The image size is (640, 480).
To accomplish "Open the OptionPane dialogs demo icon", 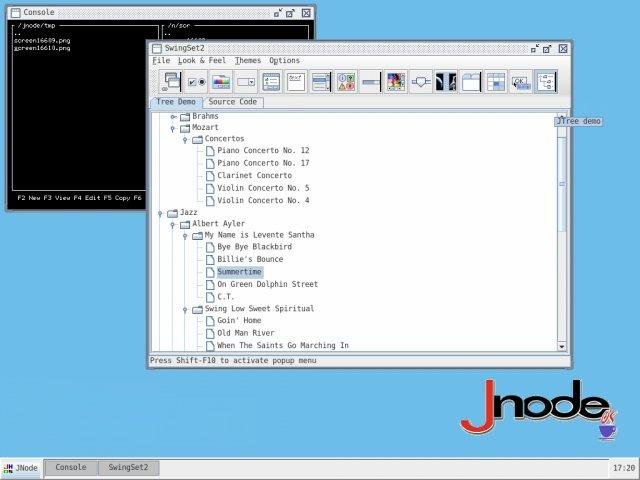I will click(x=346, y=82).
